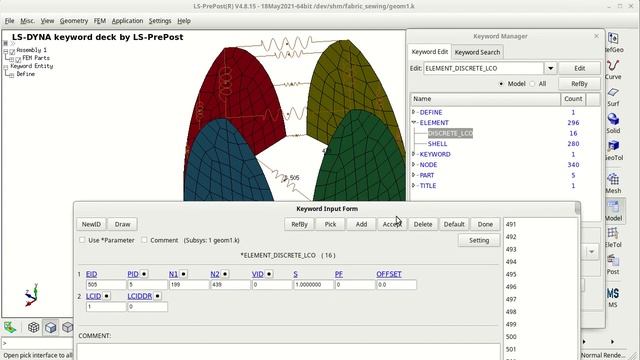Collapse the Assembly 1 tree node
640x360 pixels.
pos(6,51)
